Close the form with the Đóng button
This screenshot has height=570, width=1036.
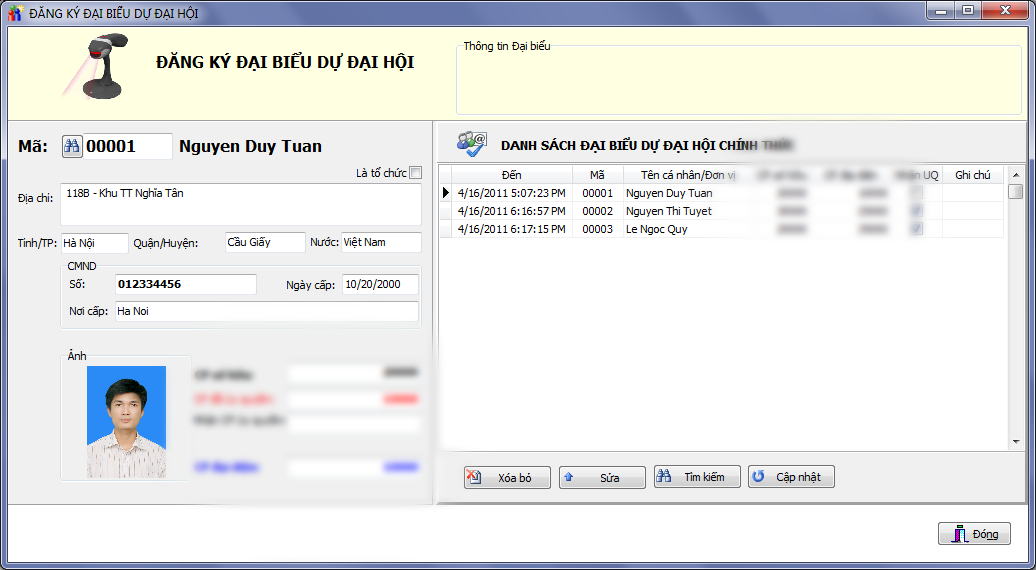coord(974,534)
